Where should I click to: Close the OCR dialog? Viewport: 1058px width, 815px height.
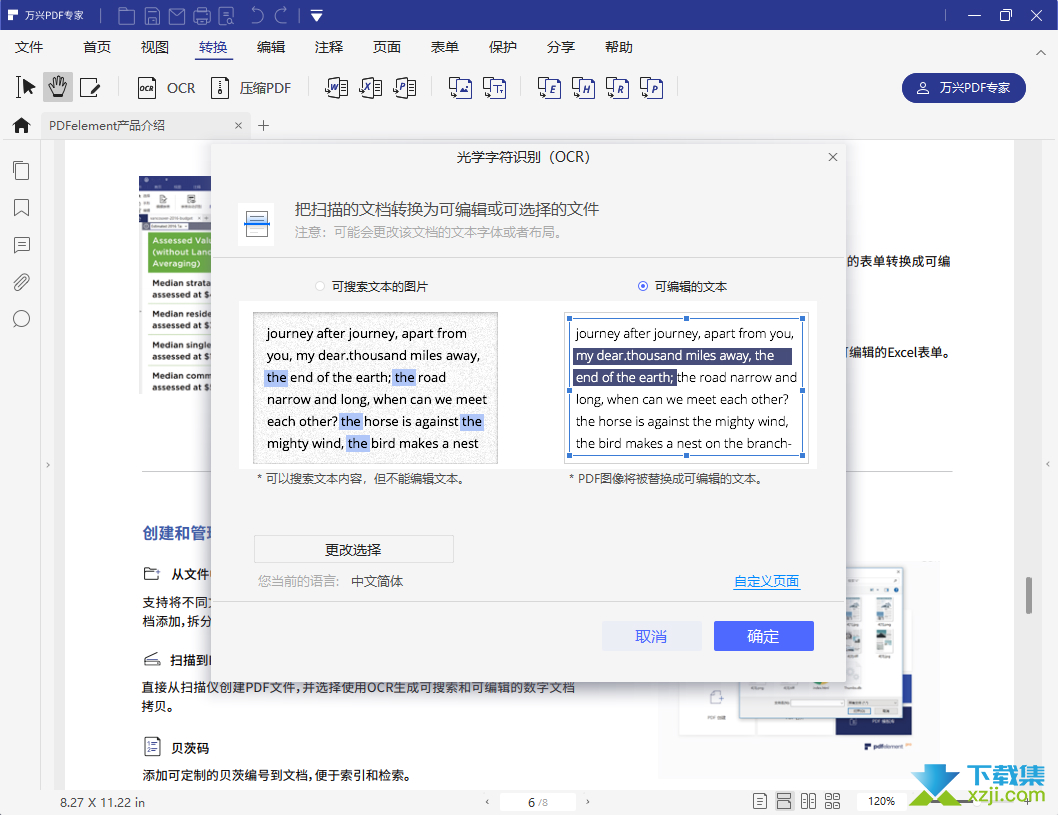[x=833, y=157]
